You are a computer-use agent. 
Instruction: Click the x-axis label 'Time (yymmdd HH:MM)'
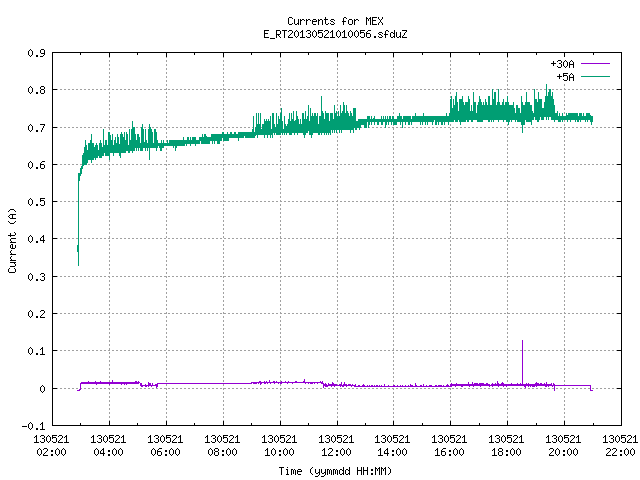(x=335, y=471)
